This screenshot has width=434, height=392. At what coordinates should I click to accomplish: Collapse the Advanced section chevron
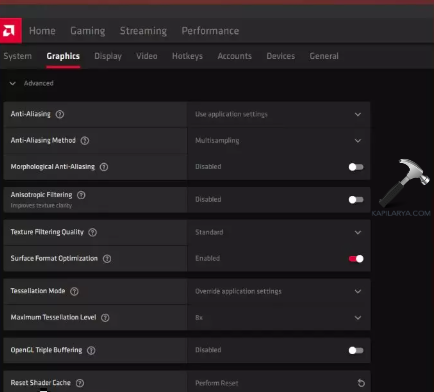tap(13, 83)
